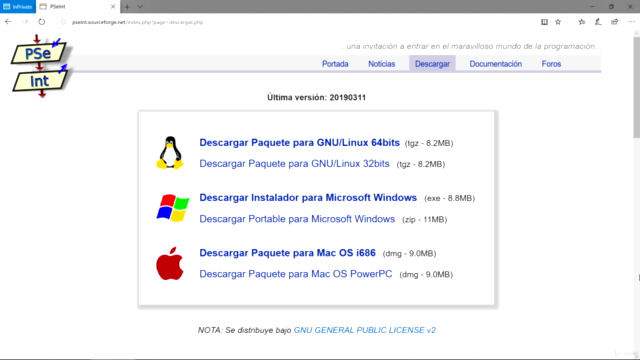This screenshot has width=640, height=360.
Task: Click the Linux Tux penguin icon
Action: click(170, 153)
